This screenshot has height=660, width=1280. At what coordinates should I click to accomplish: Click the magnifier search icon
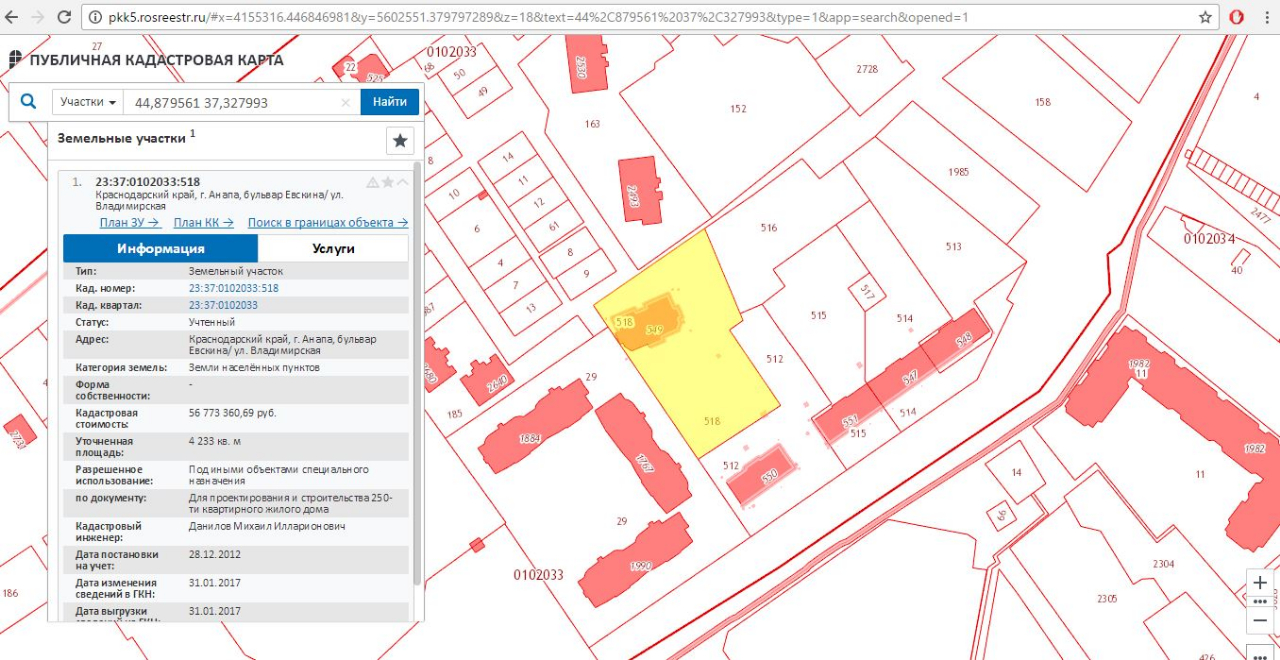coord(28,101)
